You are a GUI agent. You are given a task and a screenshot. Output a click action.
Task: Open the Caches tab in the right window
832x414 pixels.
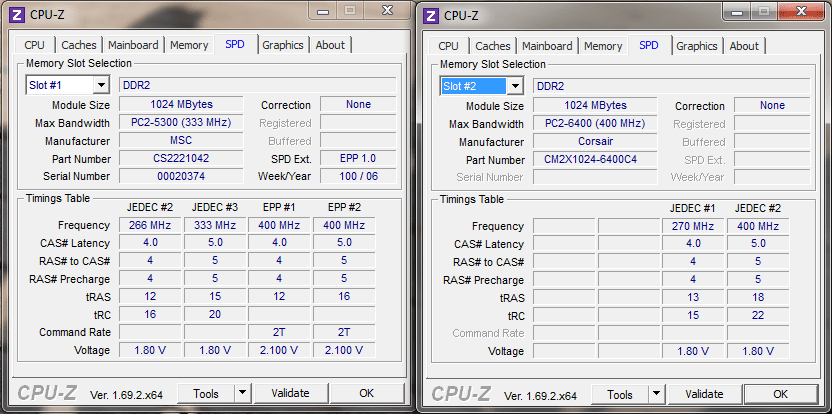click(x=492, y=46)
